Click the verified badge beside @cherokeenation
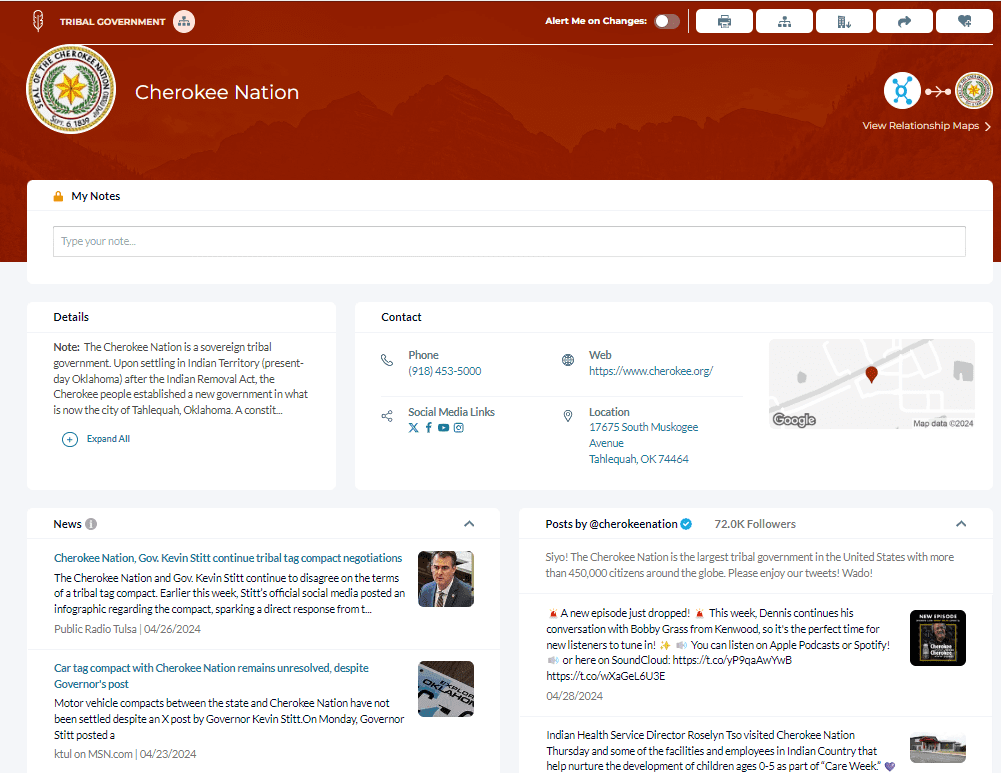Image resolution: width=1001 pixels, height=773 pixels. [x=686, y=524]
